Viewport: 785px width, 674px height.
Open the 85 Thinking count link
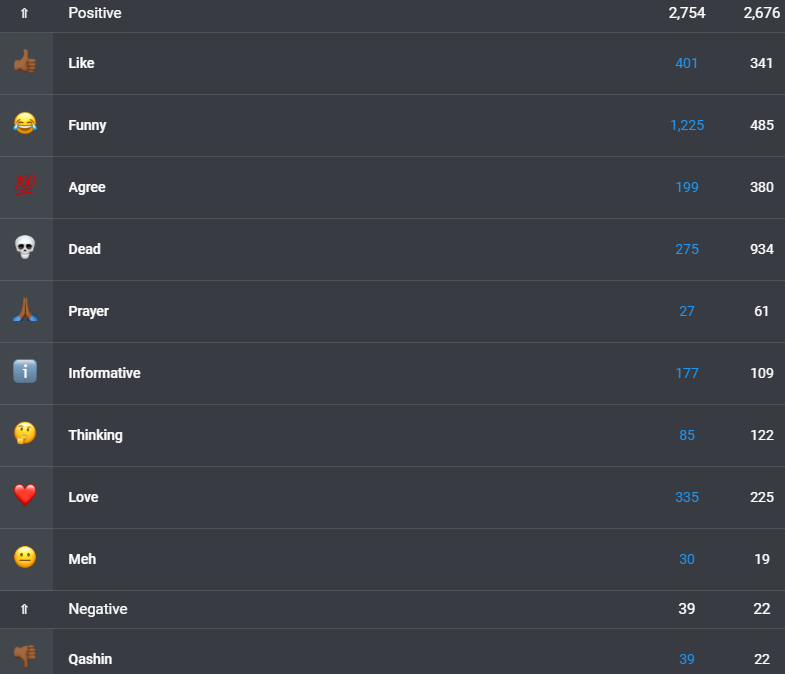[x=687, y=435]
